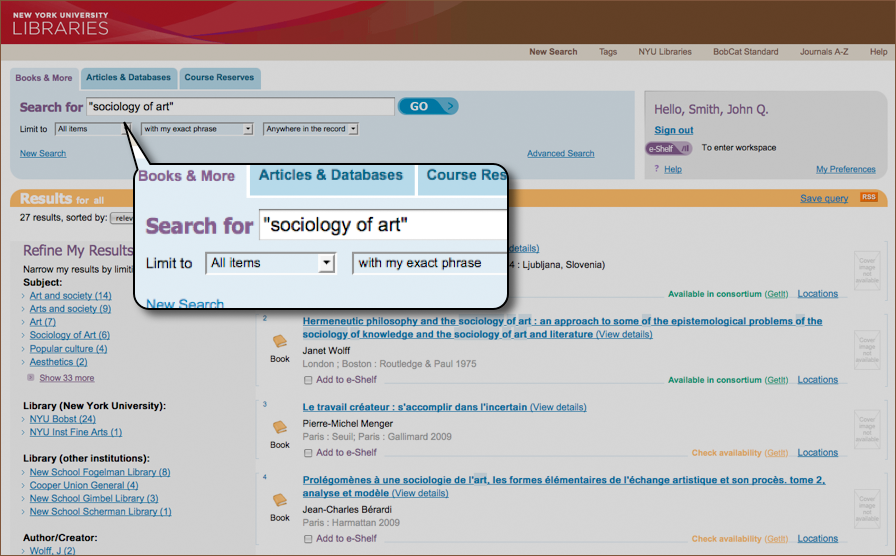Open Le travail créateur title link
This screenshot has width=896, height=556.
(x=415, y=407)
